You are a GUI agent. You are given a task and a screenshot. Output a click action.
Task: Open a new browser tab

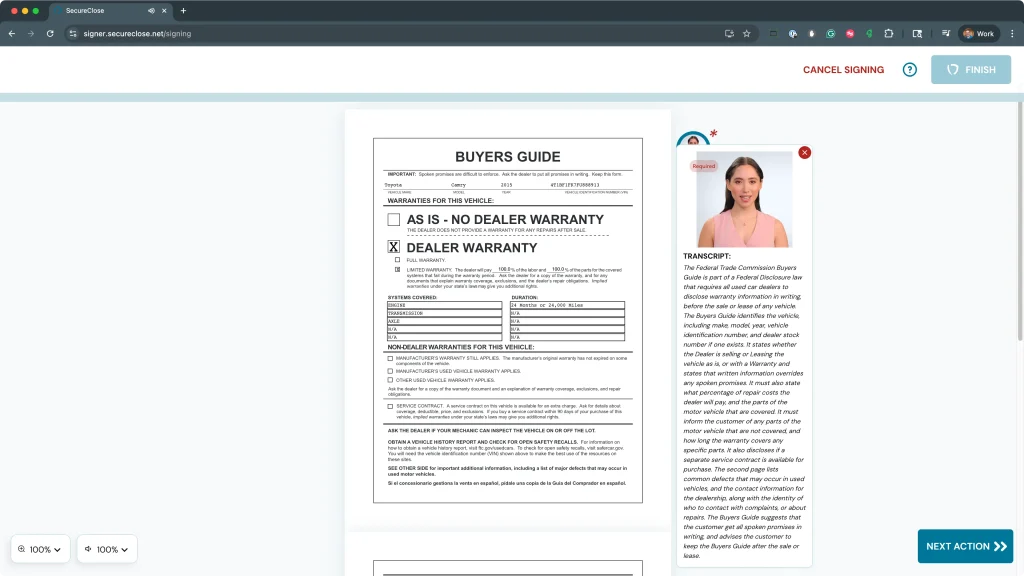(x=183, y=10)
